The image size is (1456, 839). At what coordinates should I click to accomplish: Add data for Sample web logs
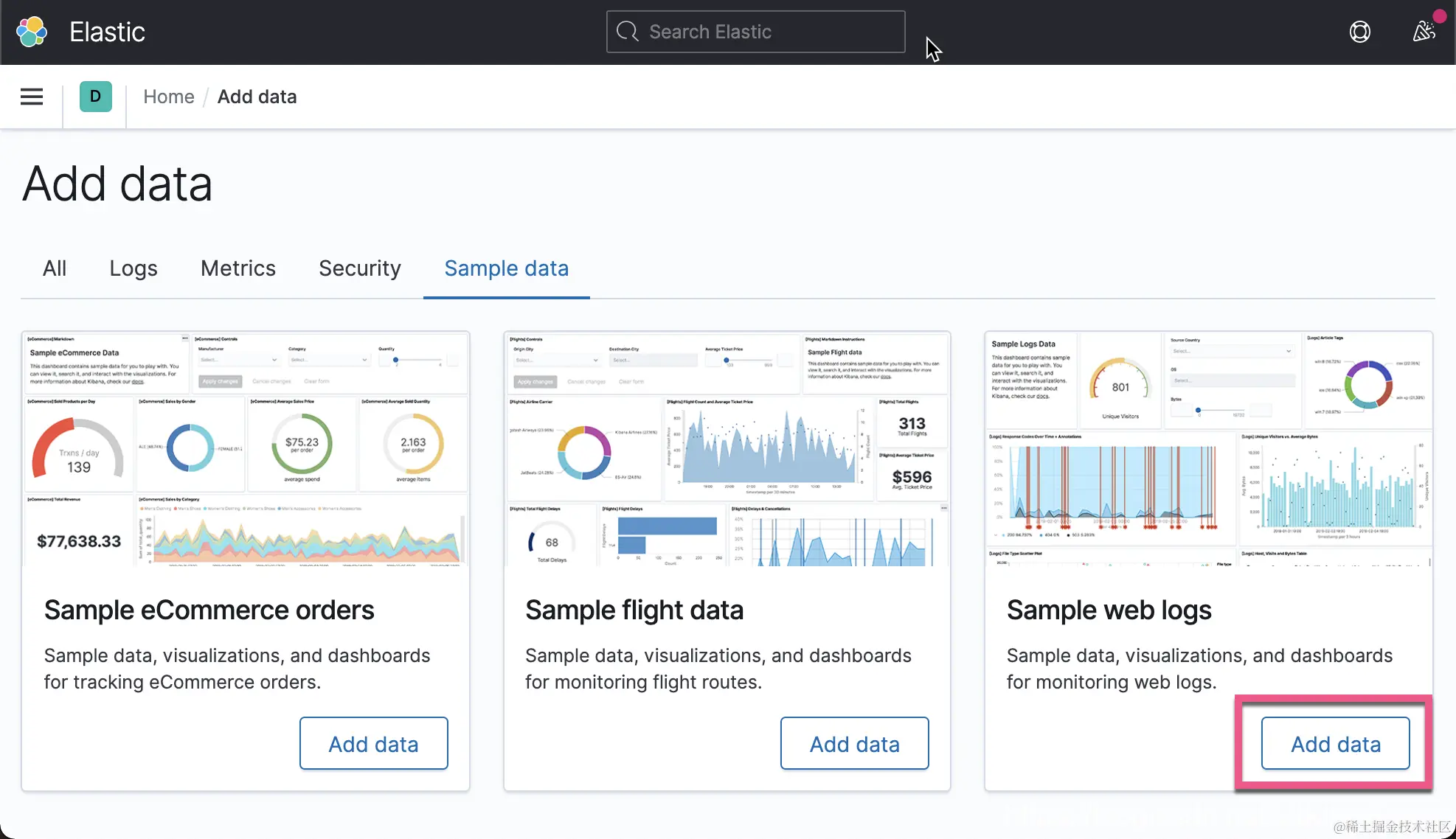tap(1335, 744)
